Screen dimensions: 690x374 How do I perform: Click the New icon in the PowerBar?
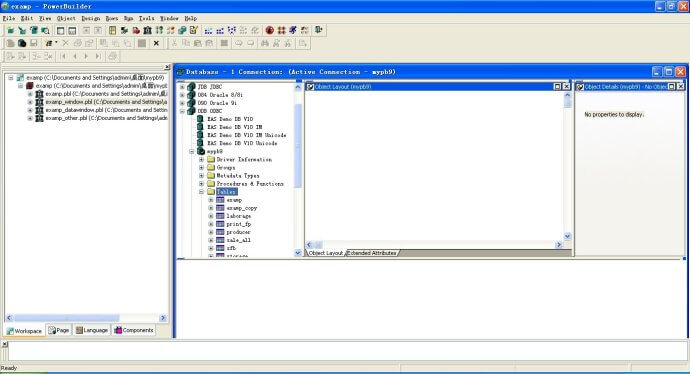coord(10,30)
